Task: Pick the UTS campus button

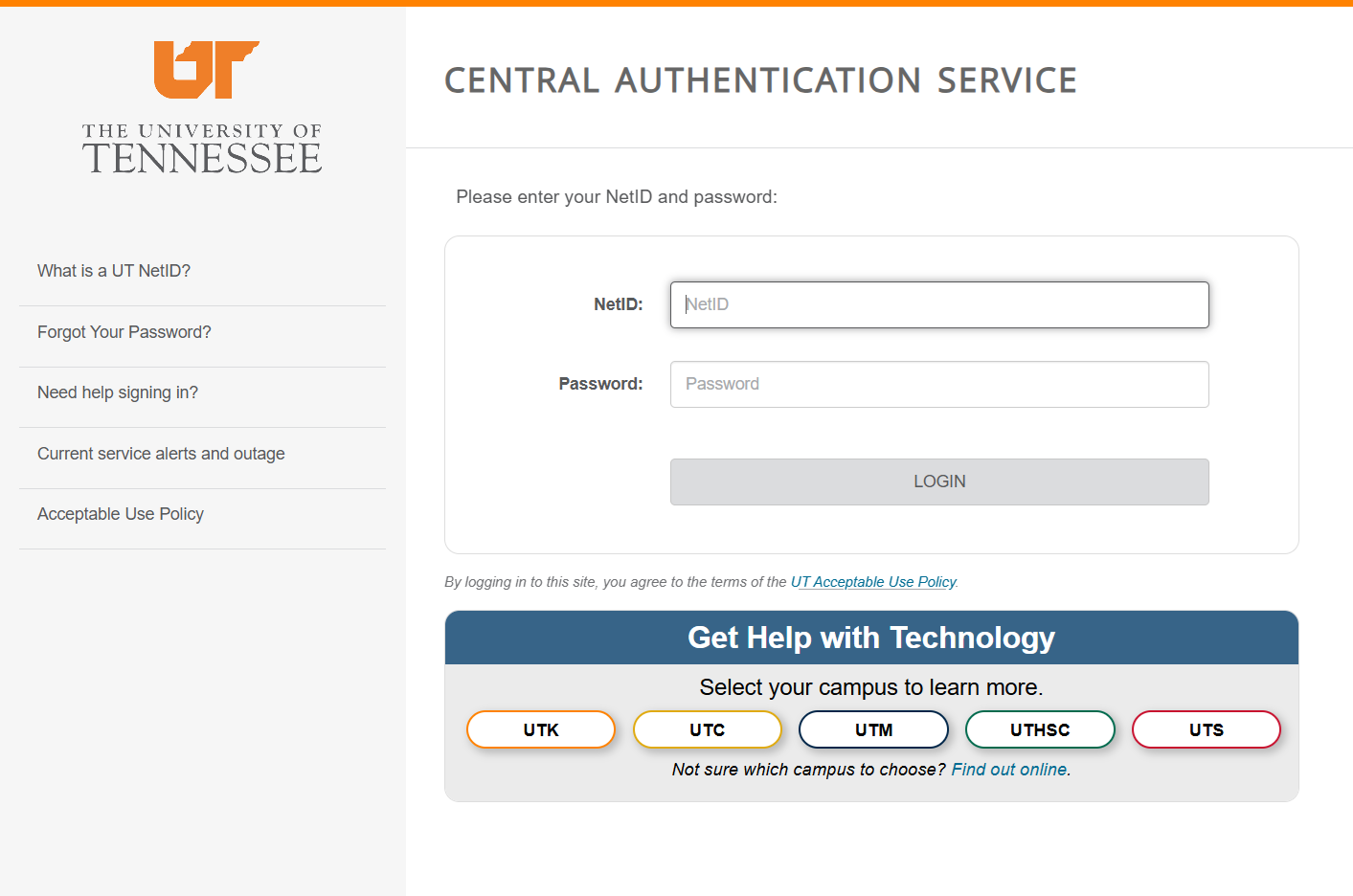Action: pos(1206,729)
